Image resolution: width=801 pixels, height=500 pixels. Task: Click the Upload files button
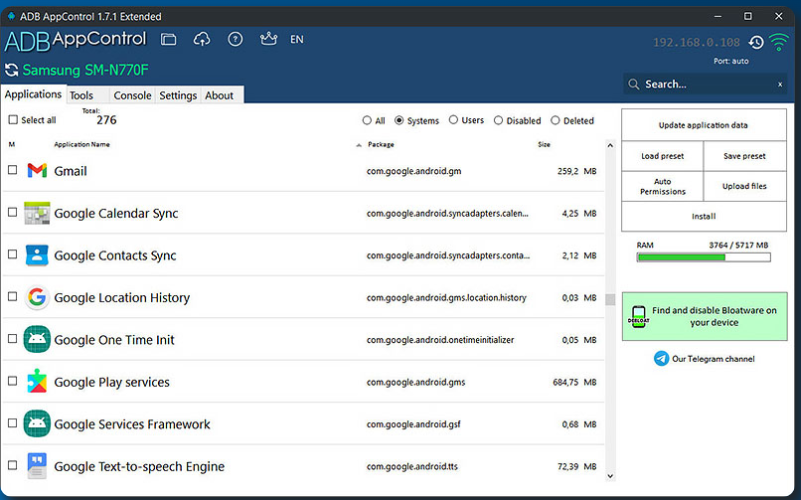click(x=745, y=186)
